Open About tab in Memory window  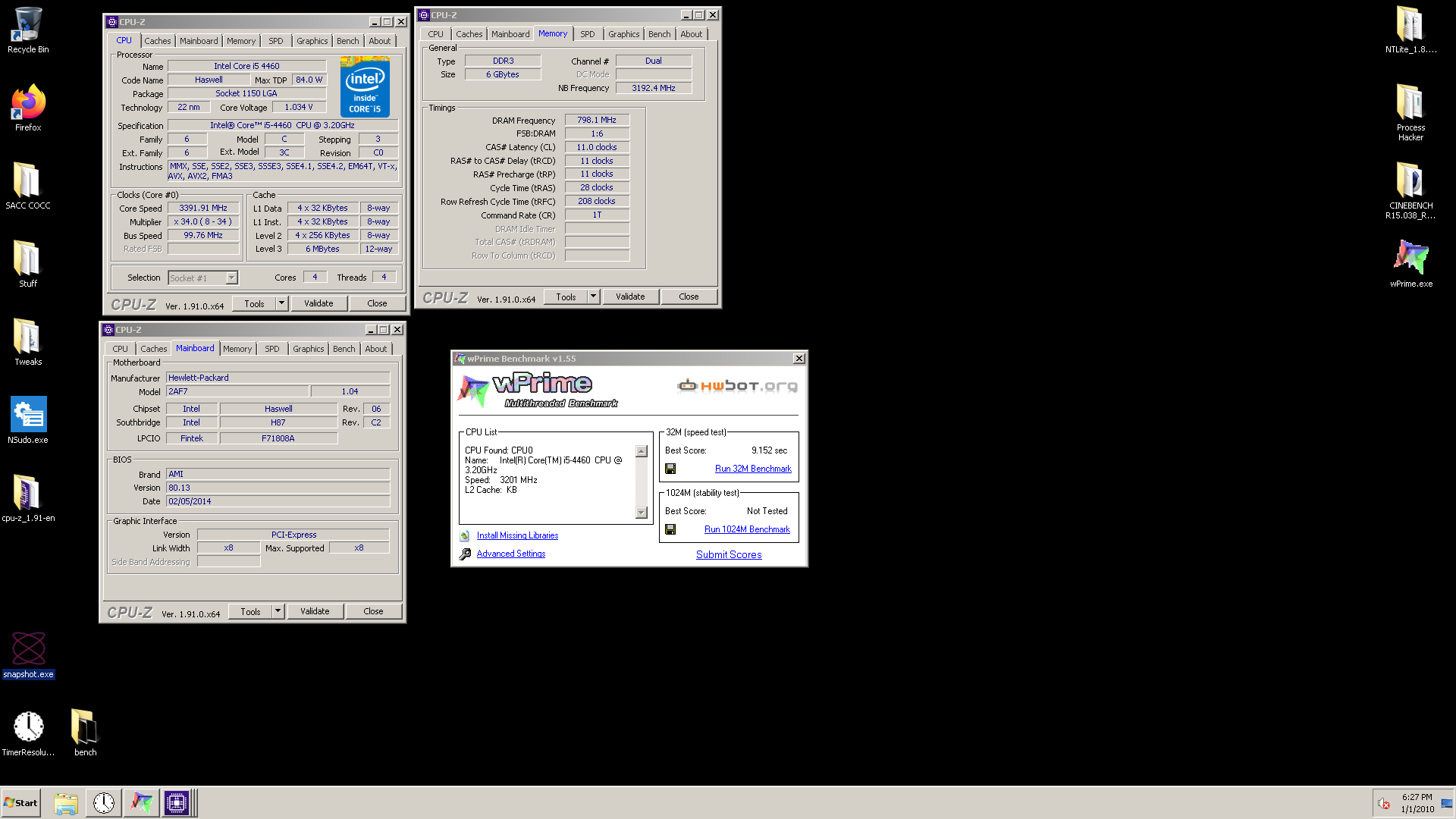pos(692,34)
